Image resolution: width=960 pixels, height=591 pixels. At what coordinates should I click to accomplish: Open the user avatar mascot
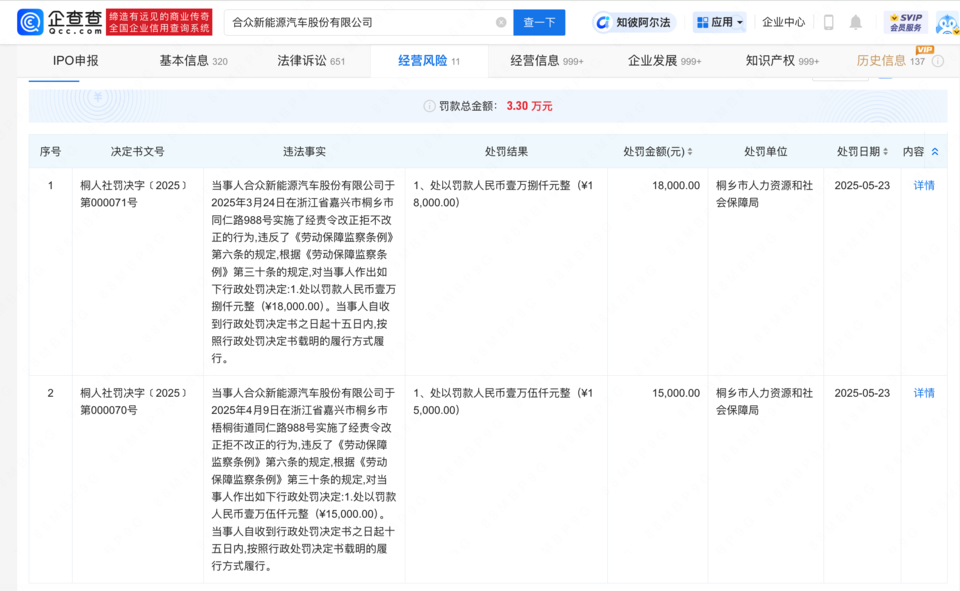pyautogui.click(x=947, y=23)
